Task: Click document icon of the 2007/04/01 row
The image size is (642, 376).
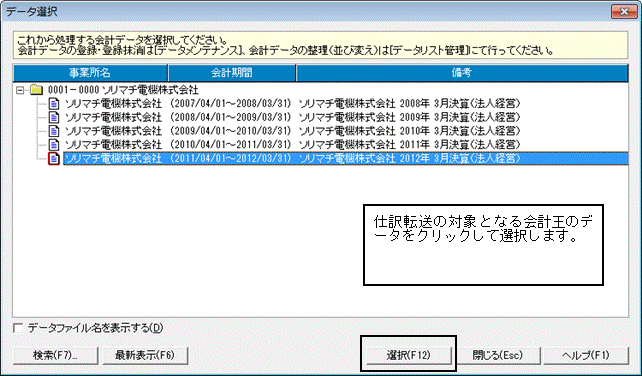Action: click(x=54, y=104)
